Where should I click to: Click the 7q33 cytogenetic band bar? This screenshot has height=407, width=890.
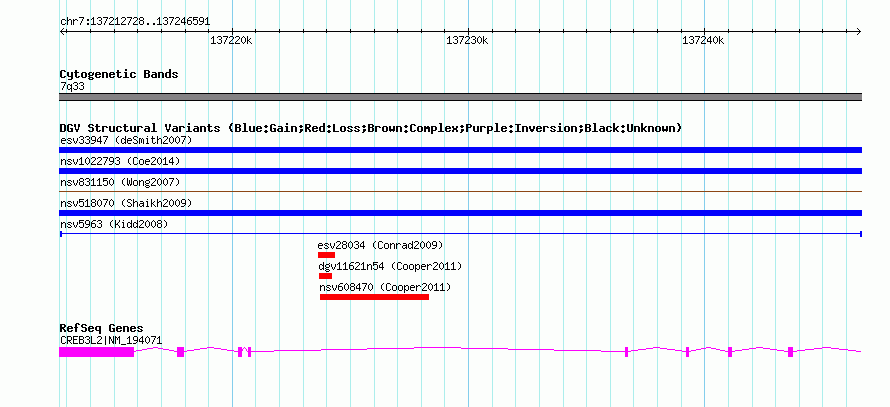460,97
